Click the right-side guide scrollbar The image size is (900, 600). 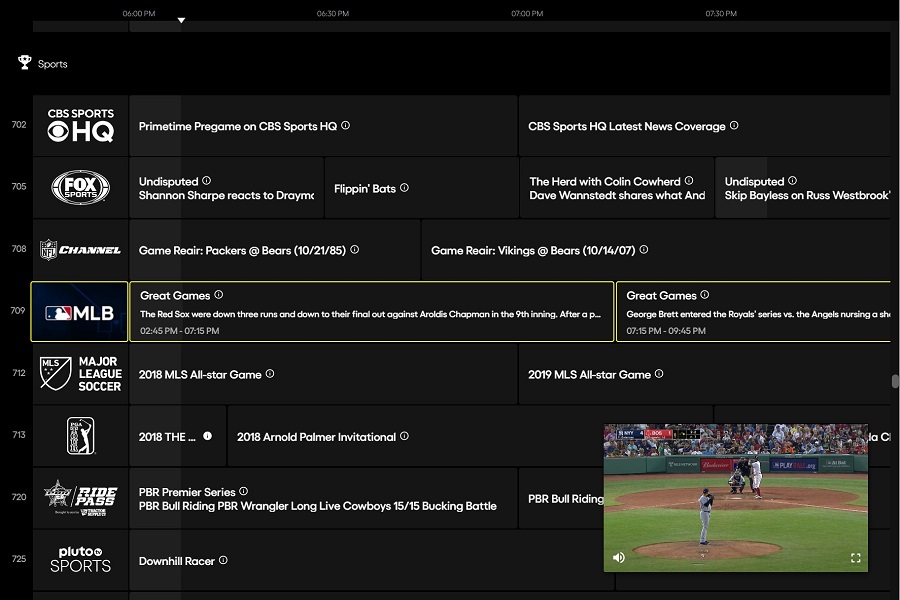[x=893, y=380]
